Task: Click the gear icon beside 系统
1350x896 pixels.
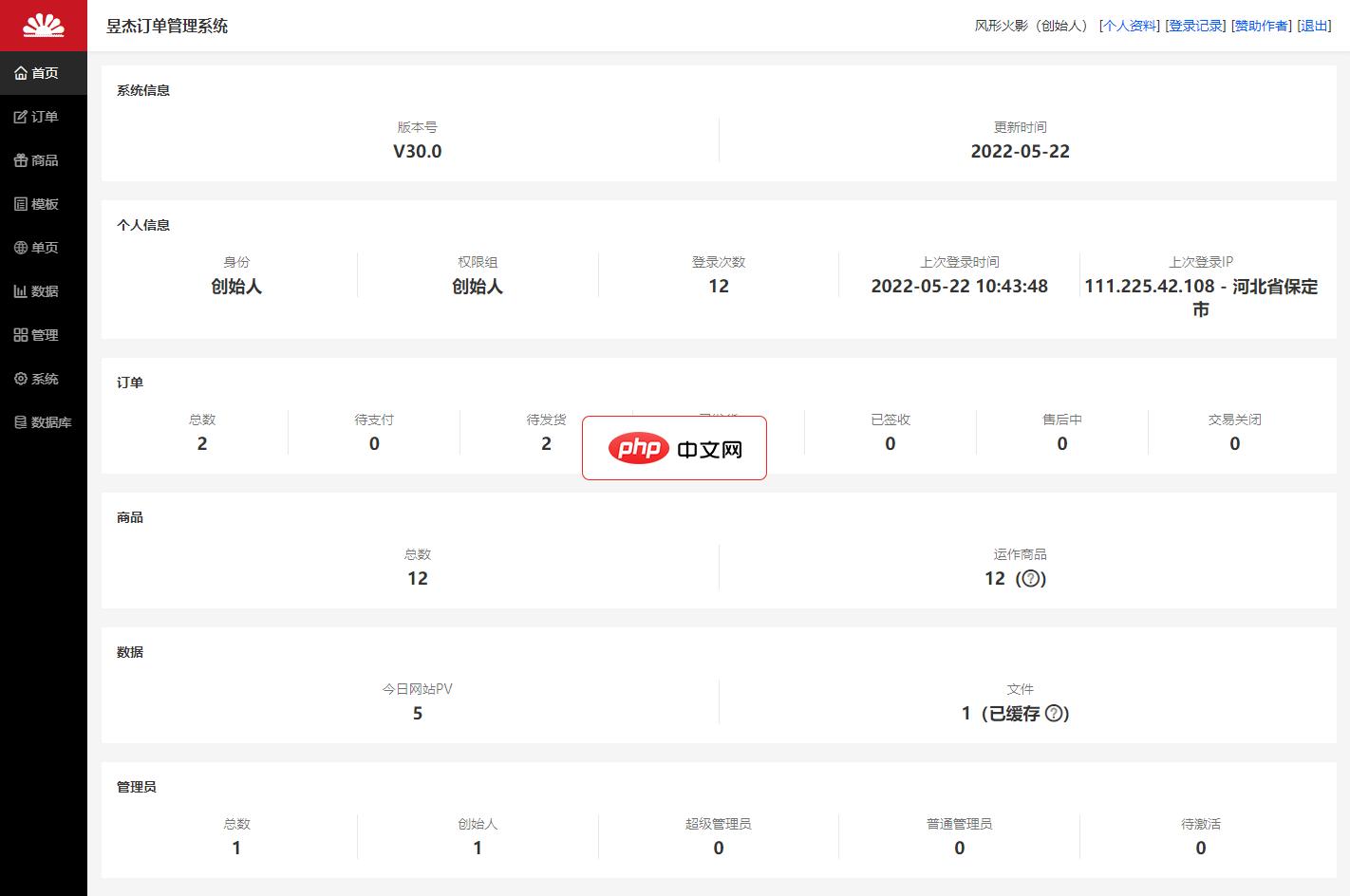Action: click(21, 379)
